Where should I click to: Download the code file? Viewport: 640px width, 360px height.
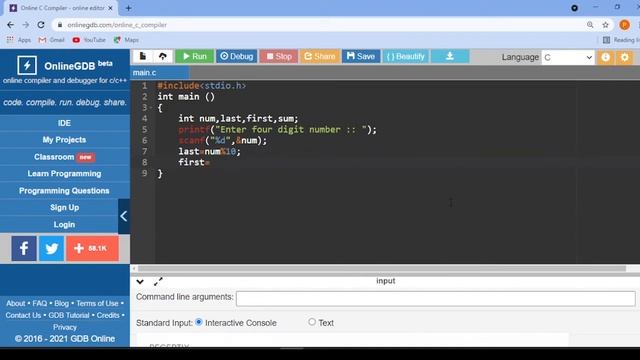450,56
